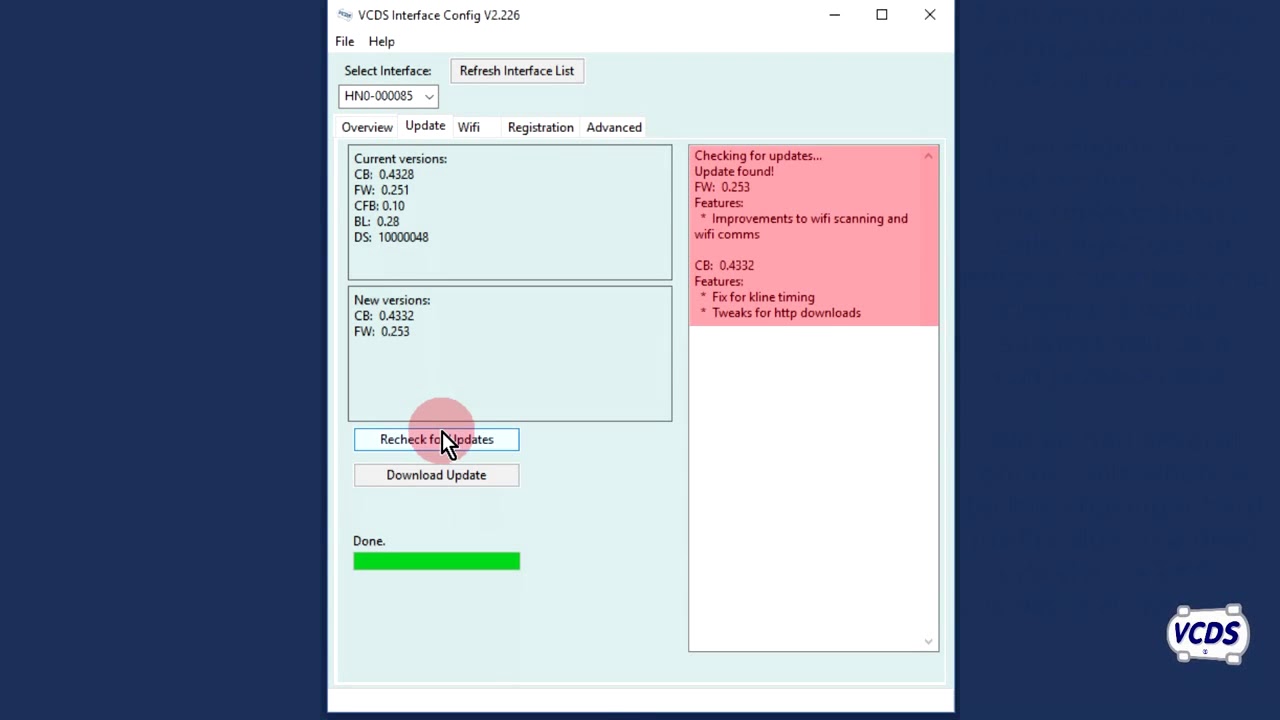Click 'Update found!' in the log
This screenshot has width=1280, height=720.
point(734,171)
